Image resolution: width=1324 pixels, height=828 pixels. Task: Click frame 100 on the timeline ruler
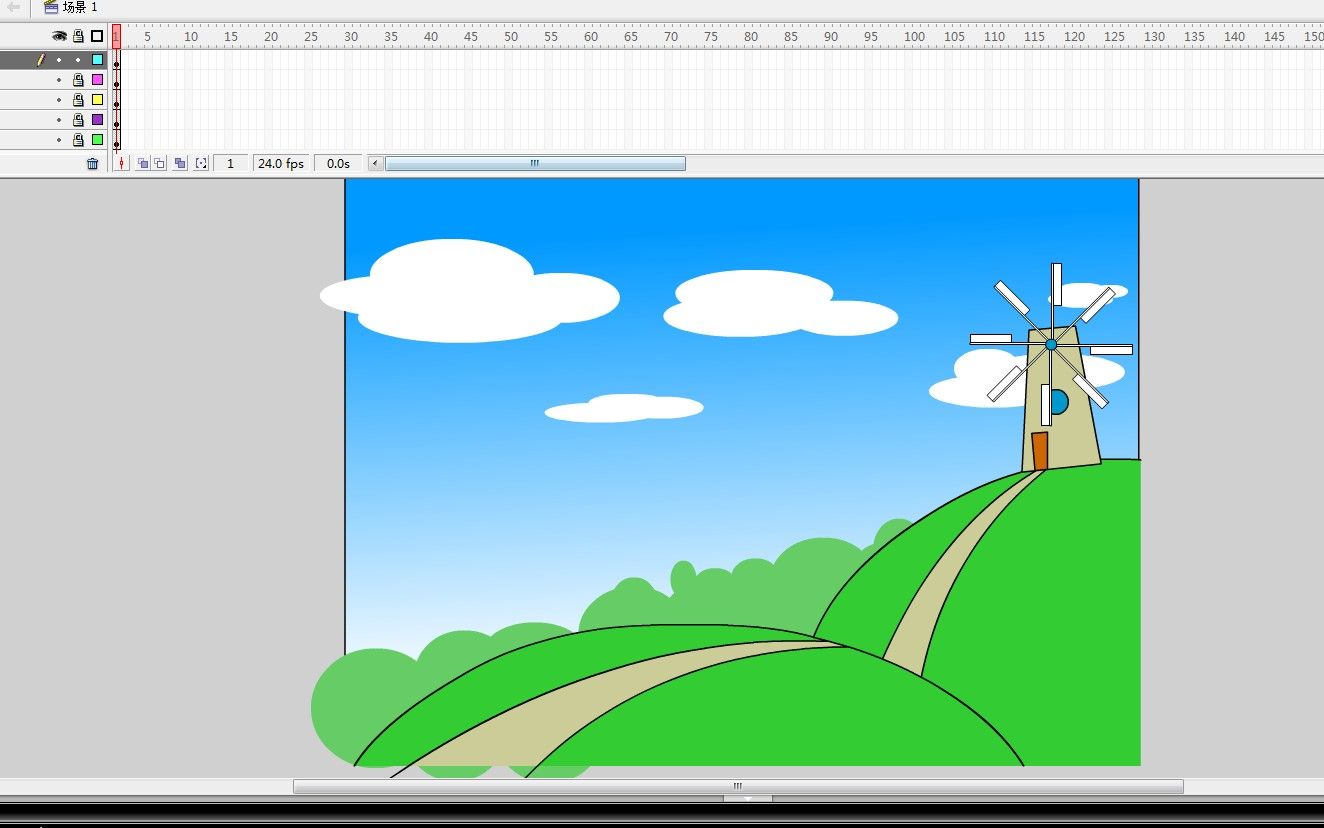pyautogui.click(x=915, y=37)
